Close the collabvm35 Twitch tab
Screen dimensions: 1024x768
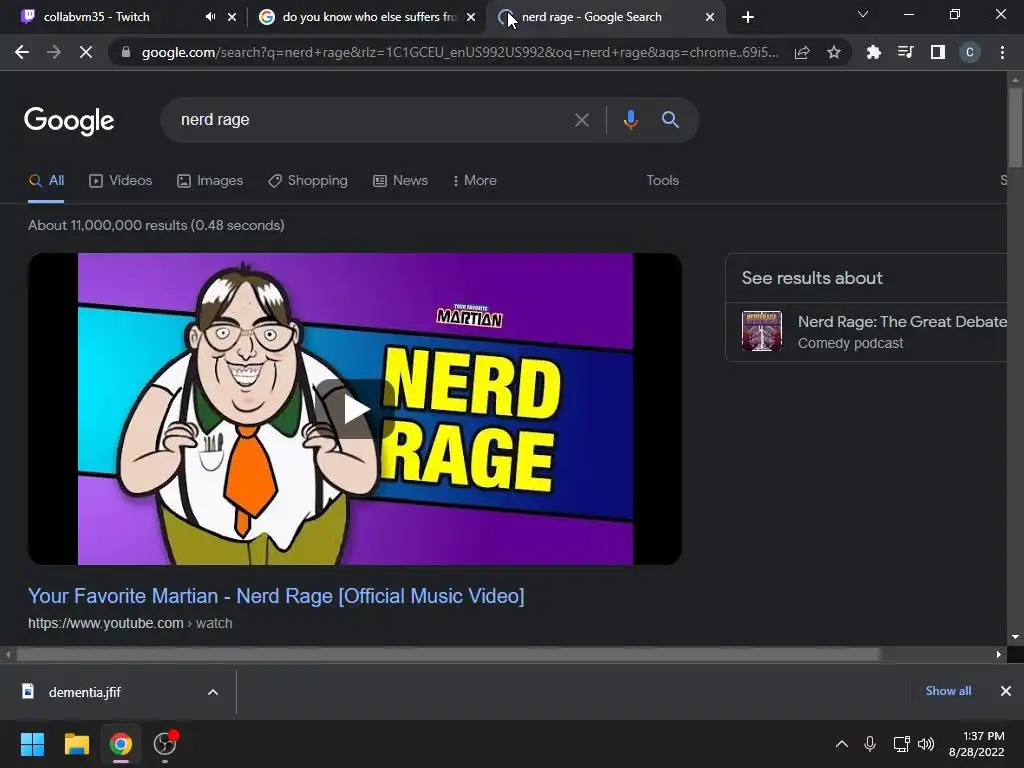(232, 17)
